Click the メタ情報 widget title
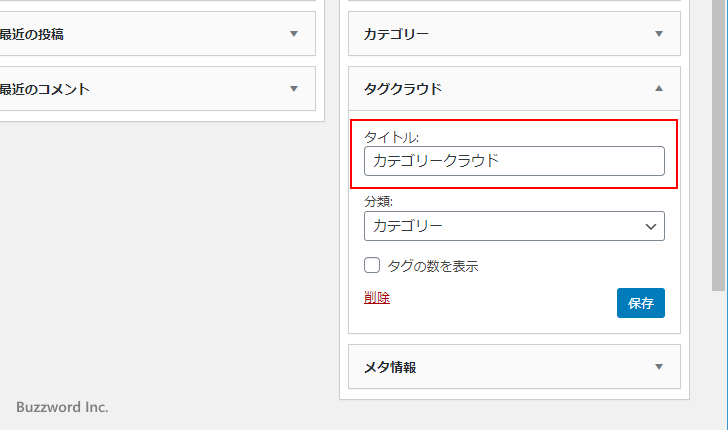 390,367
